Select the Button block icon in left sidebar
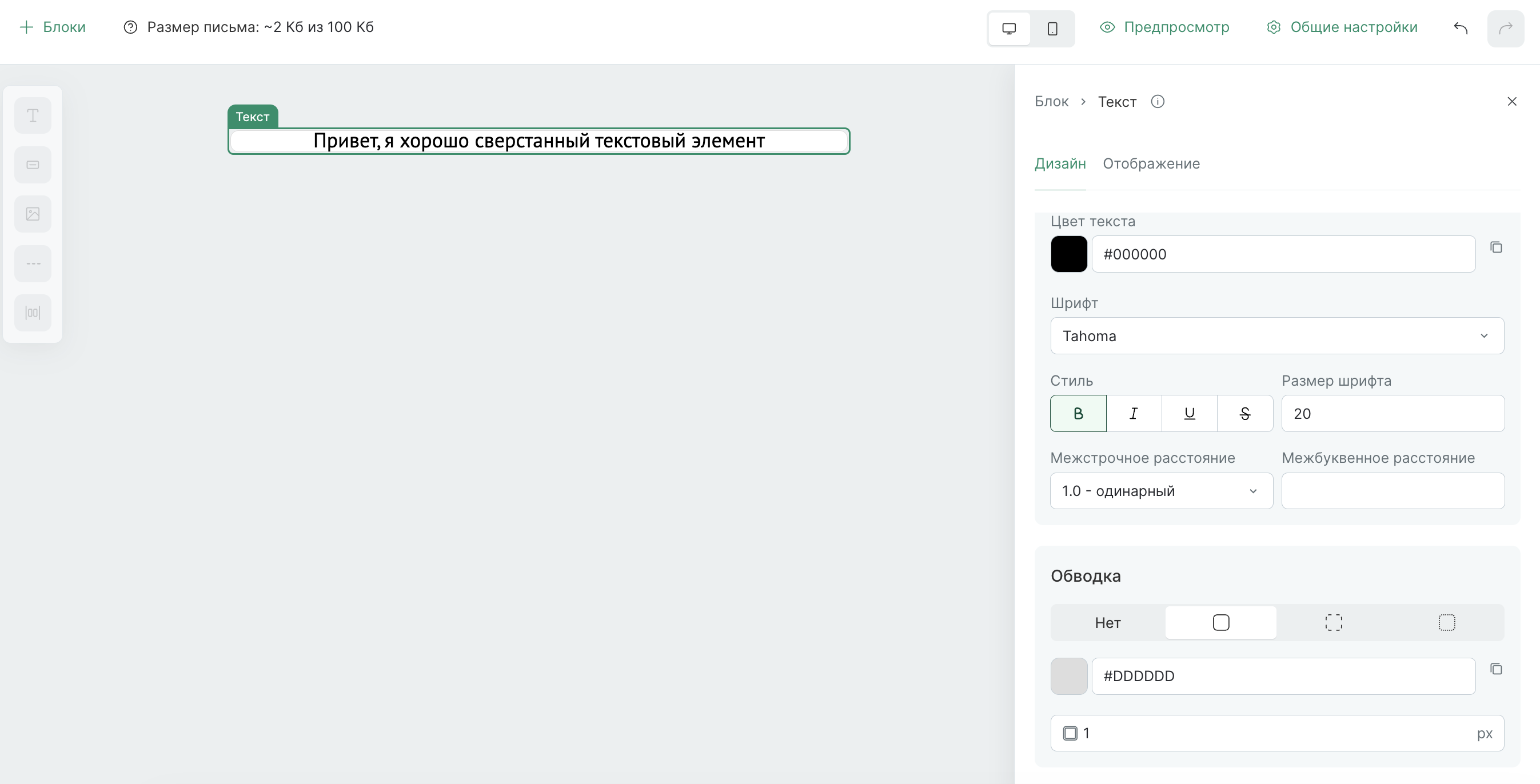This screenshot has height=784, width=1540. [x=32, y=164]
